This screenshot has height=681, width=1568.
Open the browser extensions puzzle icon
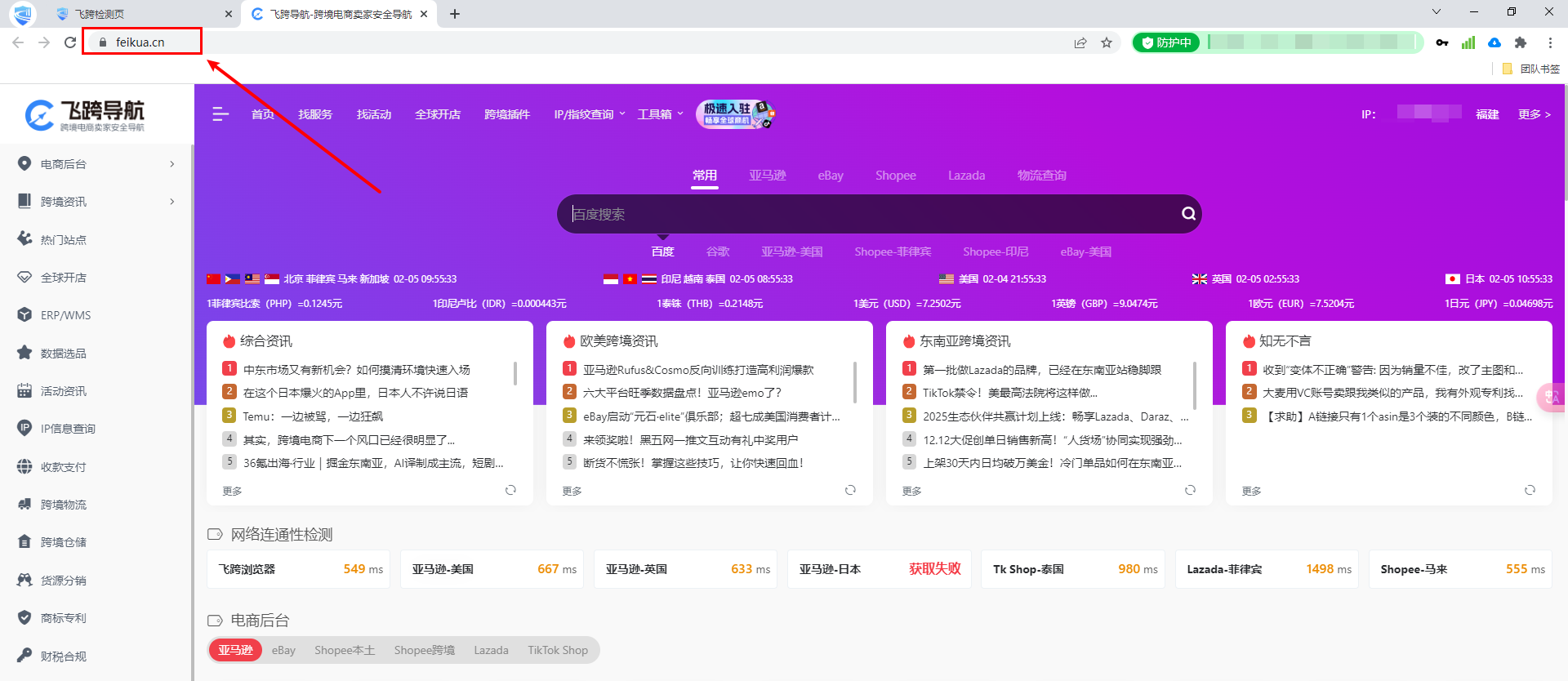1520,42
